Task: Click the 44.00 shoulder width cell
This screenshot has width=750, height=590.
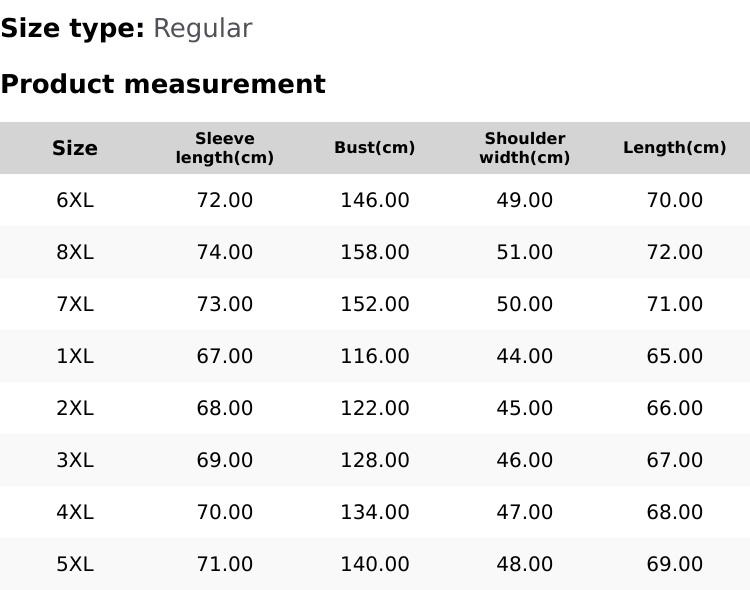Action: click(525, 356)
